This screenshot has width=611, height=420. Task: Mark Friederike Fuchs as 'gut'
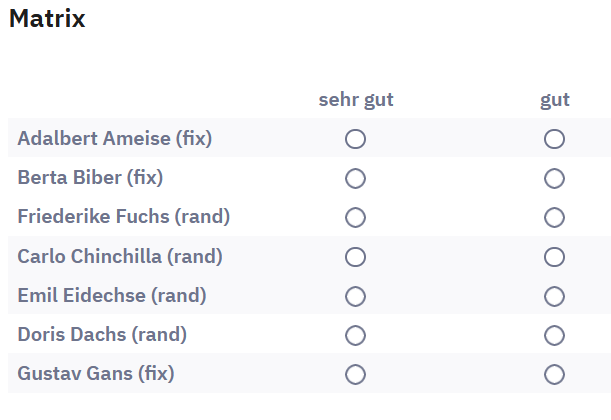(x=555, y=217)
